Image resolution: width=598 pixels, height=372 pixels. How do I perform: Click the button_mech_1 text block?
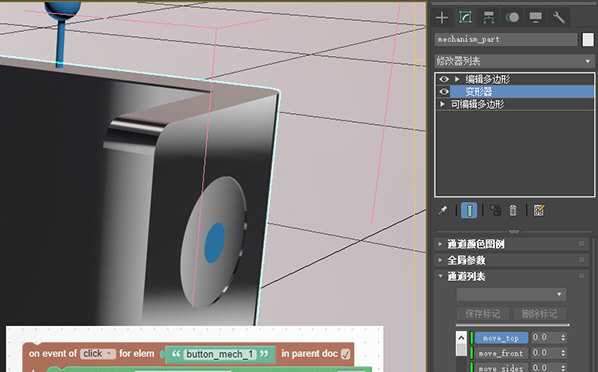click(x=220, y=354)
